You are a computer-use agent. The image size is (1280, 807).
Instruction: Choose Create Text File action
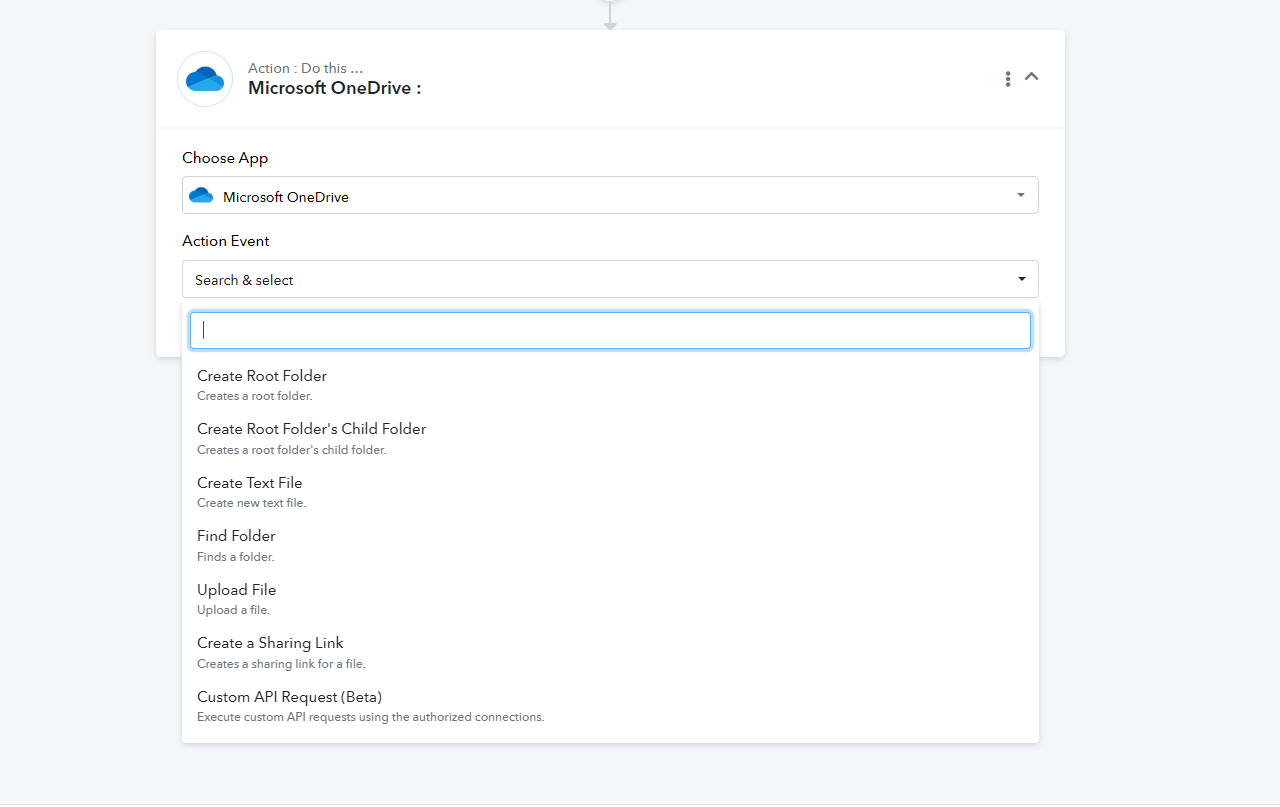[610, 491]
